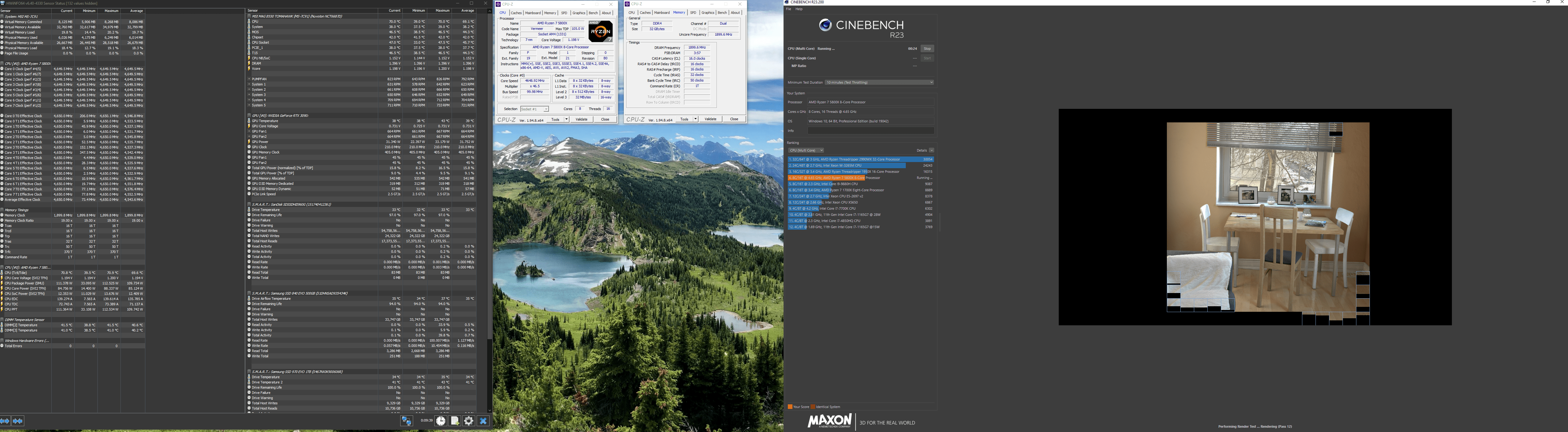This screenshot has height=432, width=1568.
Task: Click GPU Power sensor row
Action: pyautogui.click(x=362, y=142)
